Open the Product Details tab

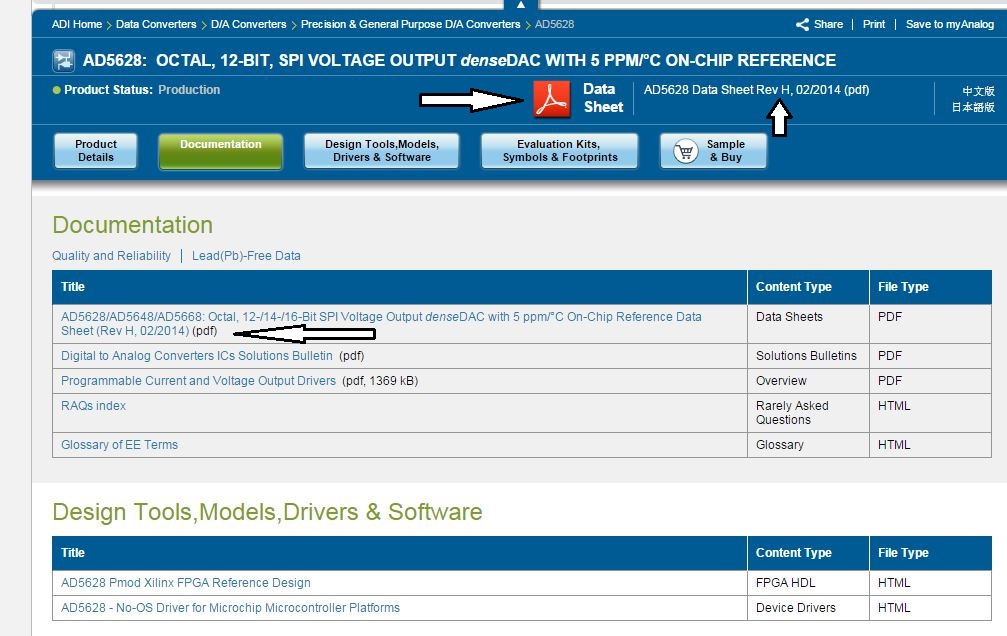pos(96,151)
